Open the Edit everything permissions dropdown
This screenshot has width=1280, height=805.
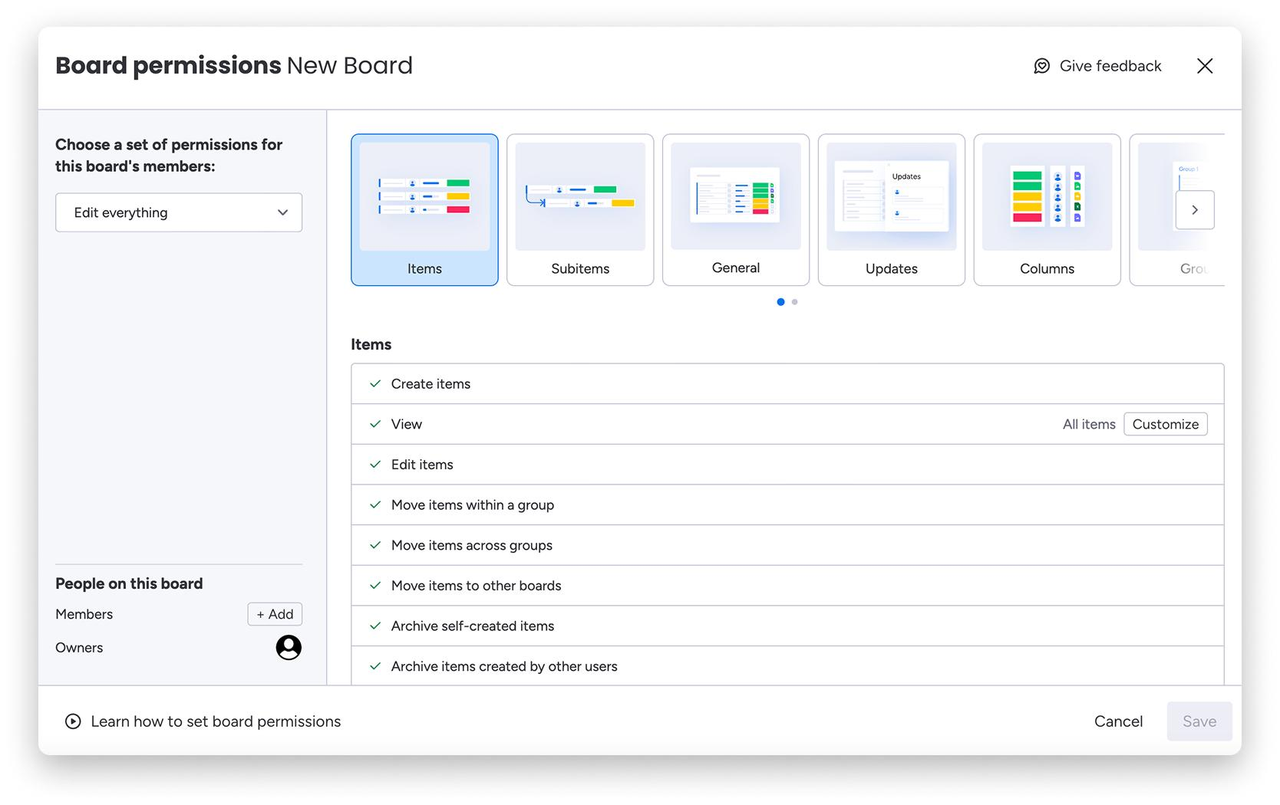click(179, 213)
